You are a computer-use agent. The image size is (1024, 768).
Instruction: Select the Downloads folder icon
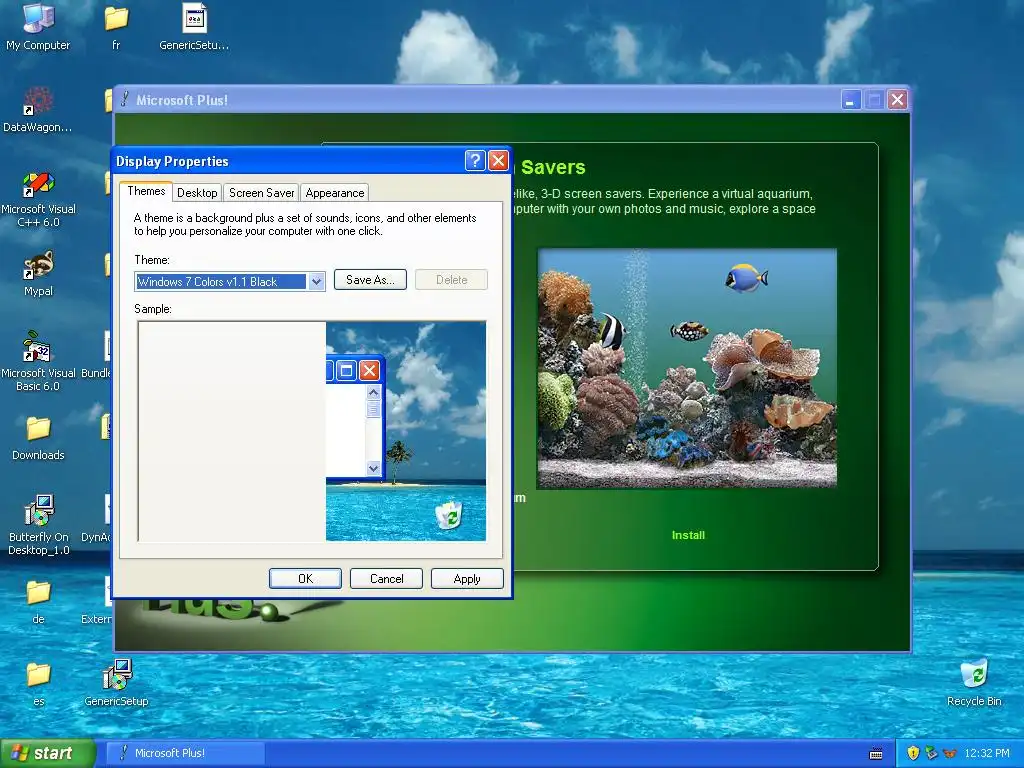click(38, 437)
